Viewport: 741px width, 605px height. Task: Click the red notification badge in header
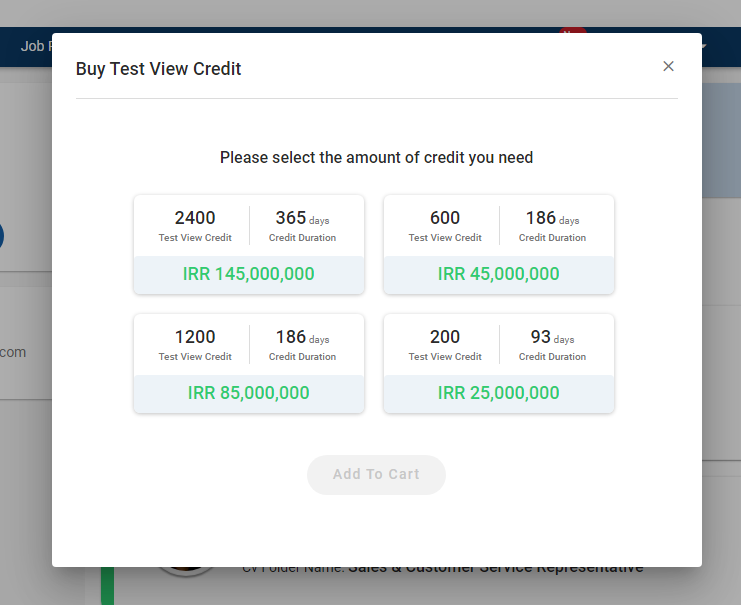point(572,33)
